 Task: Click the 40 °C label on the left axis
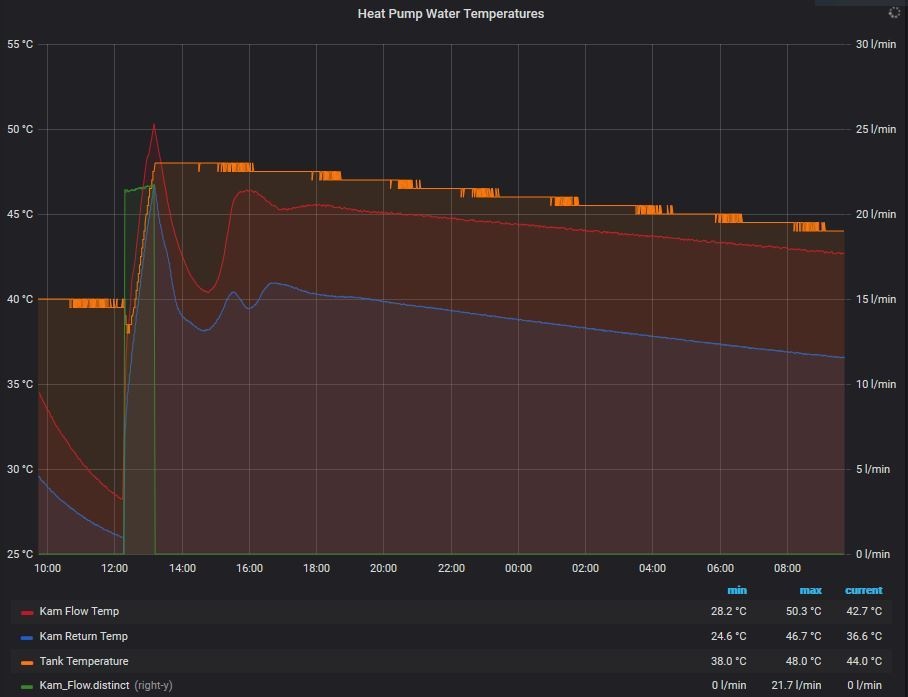(x=20, y=299)
